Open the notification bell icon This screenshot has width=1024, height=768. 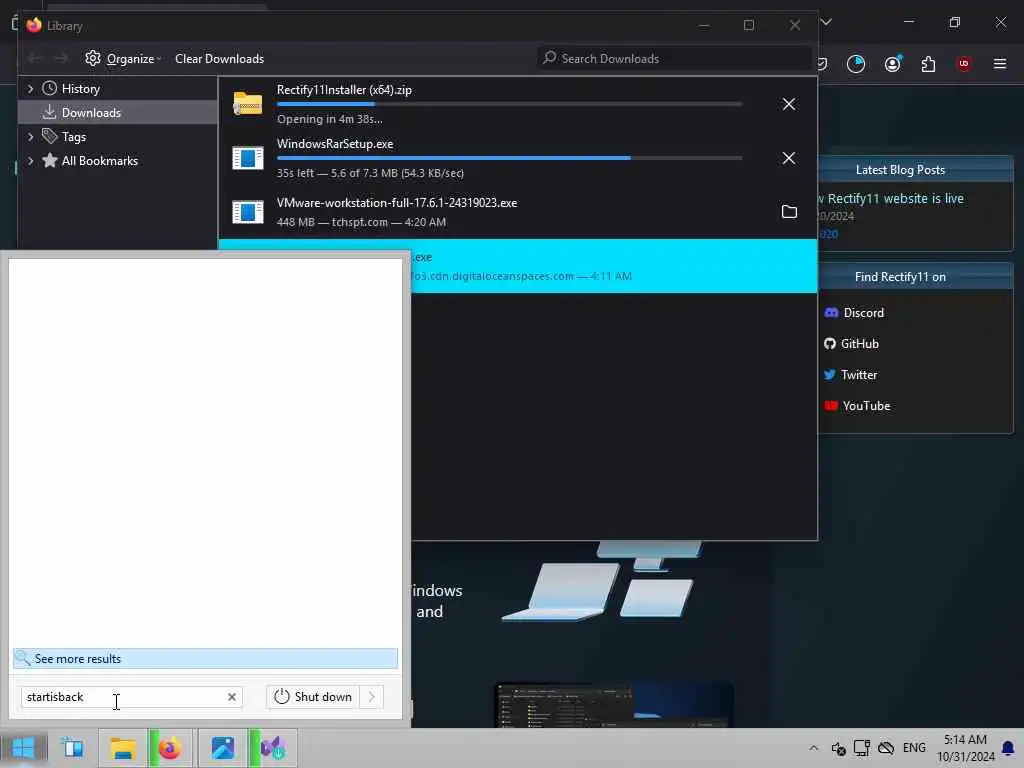coord(1008,748)
